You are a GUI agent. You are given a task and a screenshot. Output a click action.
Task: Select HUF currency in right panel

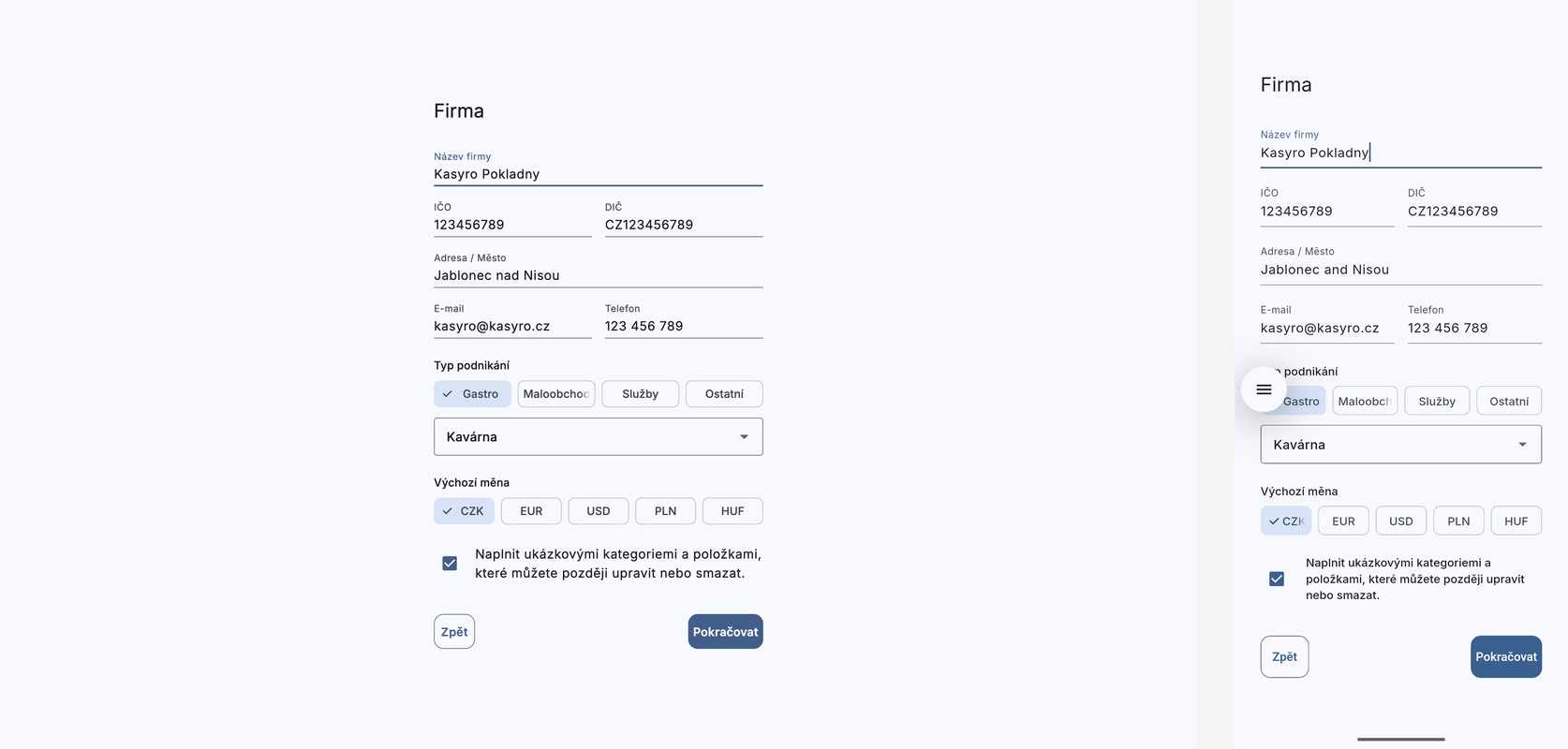click(x=1516, y=521)
